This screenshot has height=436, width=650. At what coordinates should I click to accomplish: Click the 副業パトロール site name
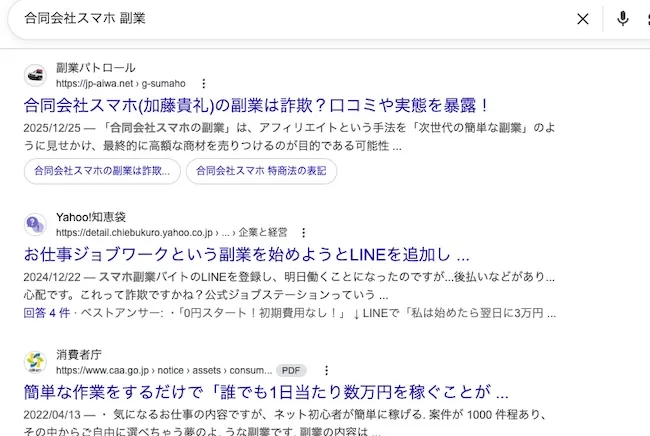click(x=96, y=68)
